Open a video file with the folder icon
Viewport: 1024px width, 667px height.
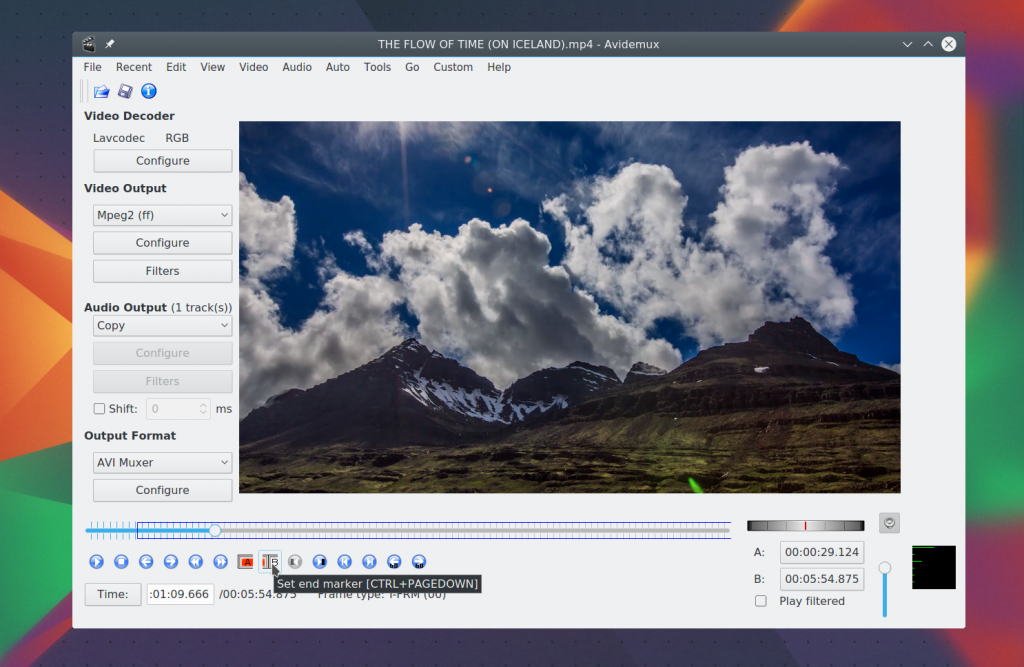point(102,91)
